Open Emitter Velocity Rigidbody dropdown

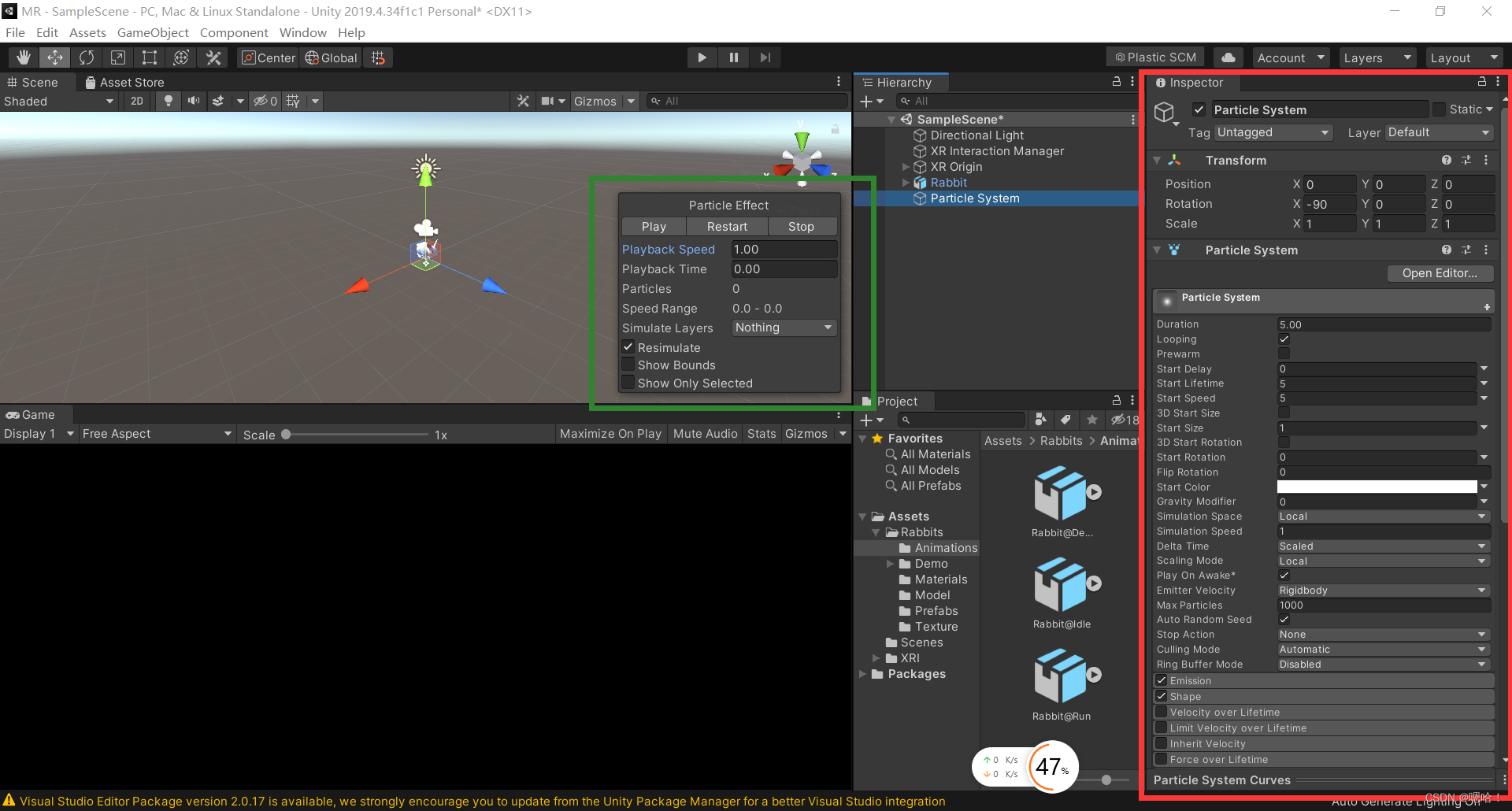pos(1384,591)
